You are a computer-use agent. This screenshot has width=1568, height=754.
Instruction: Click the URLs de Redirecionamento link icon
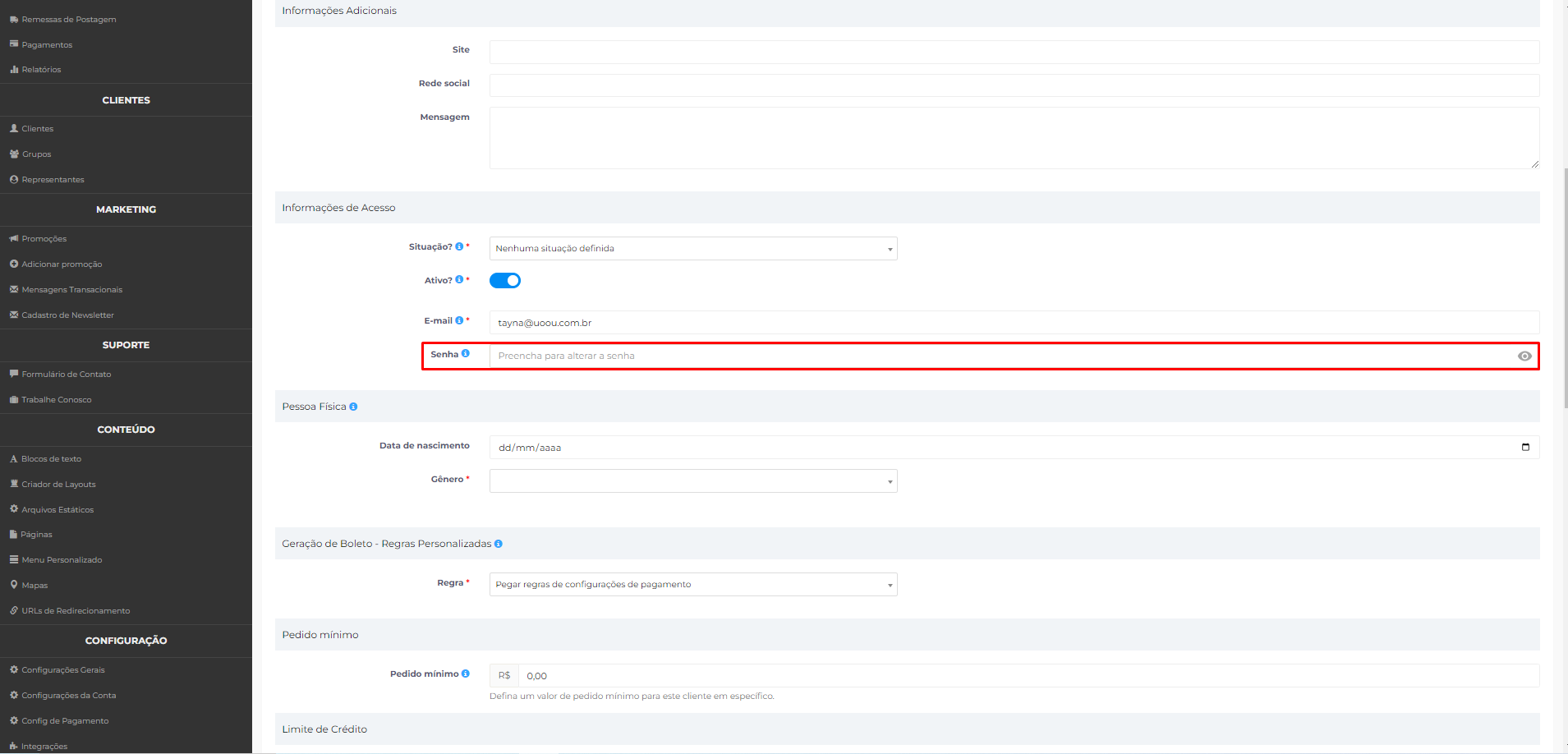[x=14, y=610]
